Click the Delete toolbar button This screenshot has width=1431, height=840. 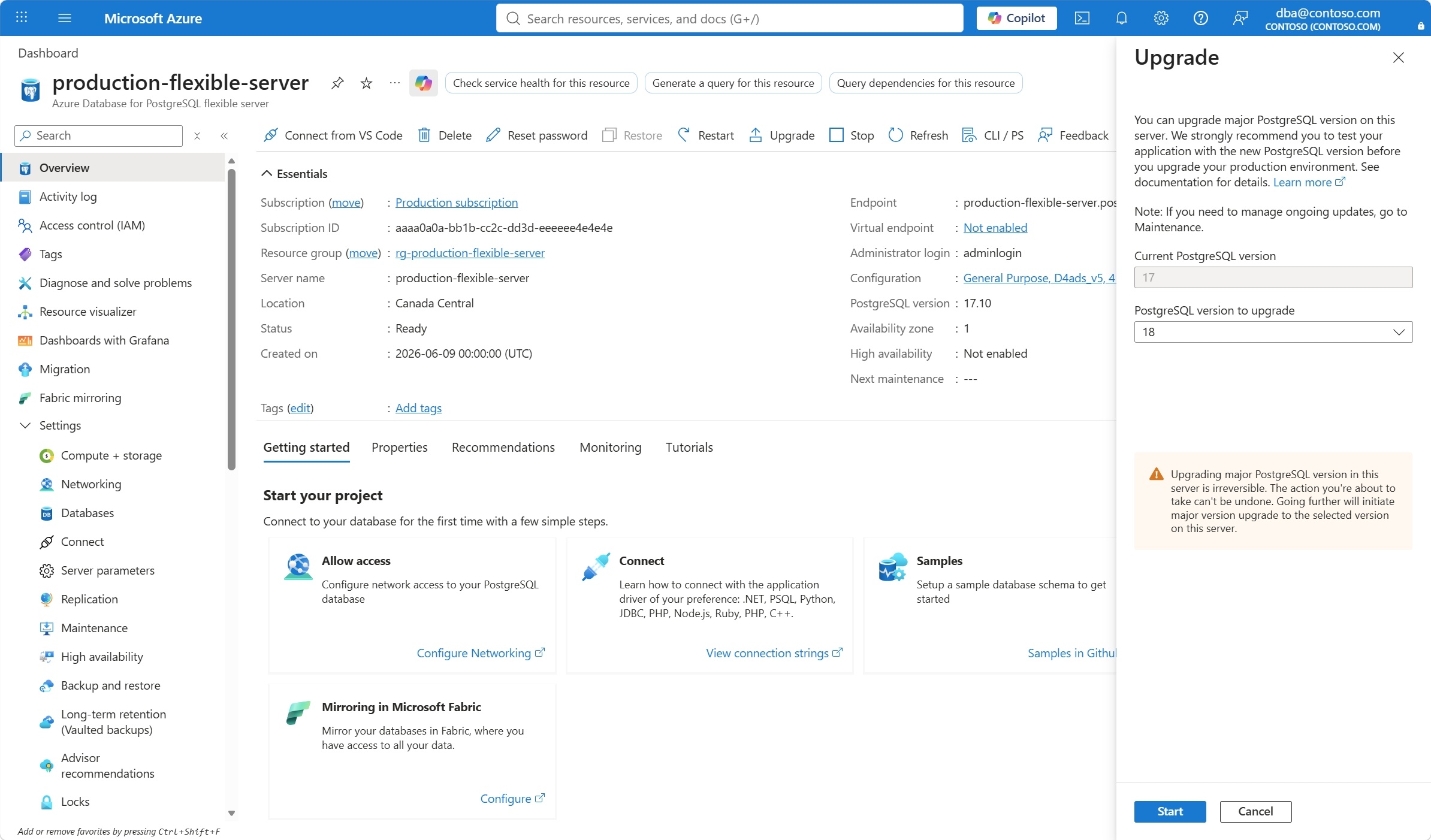click(x=445, y=135)
